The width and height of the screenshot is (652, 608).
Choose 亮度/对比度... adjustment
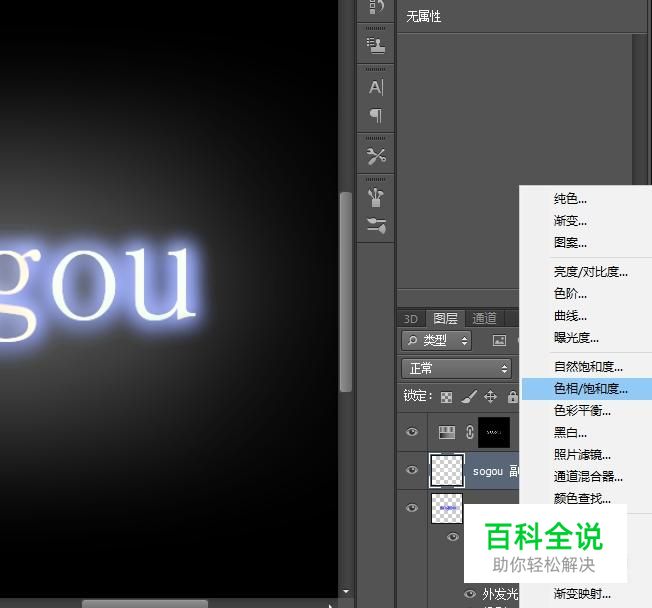(590, 272)
